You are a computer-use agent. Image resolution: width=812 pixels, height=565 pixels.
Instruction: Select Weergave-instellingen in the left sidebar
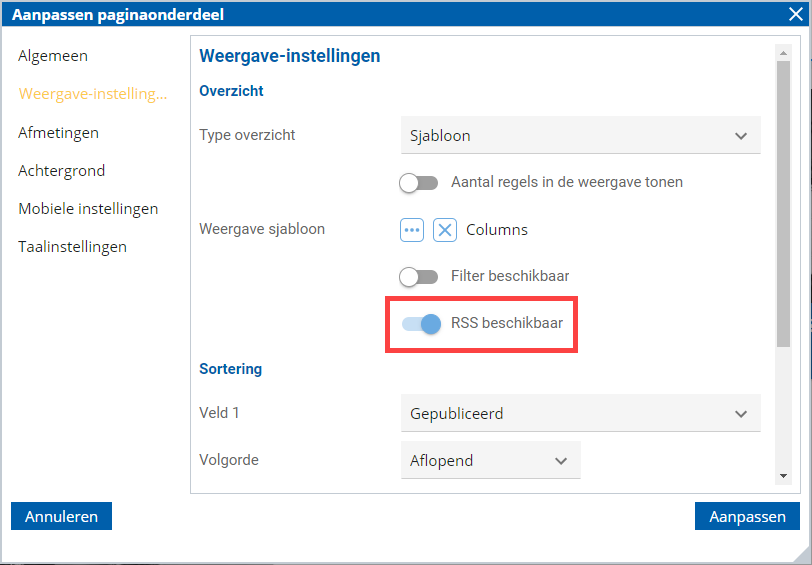(93, 94)
